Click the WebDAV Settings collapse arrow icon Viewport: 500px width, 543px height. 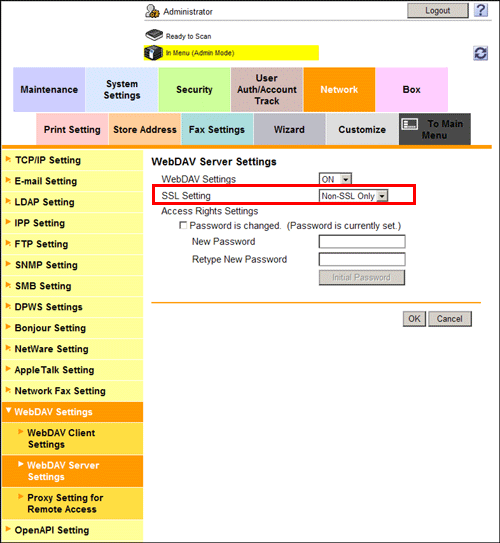point(9,410)
